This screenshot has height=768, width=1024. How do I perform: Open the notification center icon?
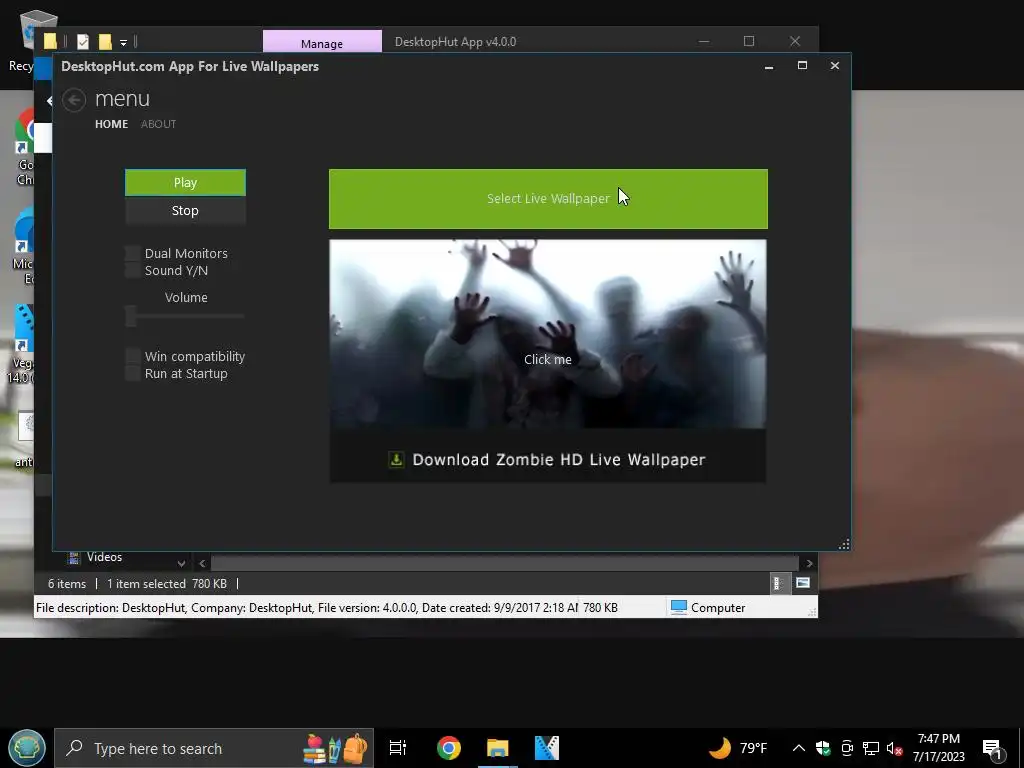click(x=994, y=748)
